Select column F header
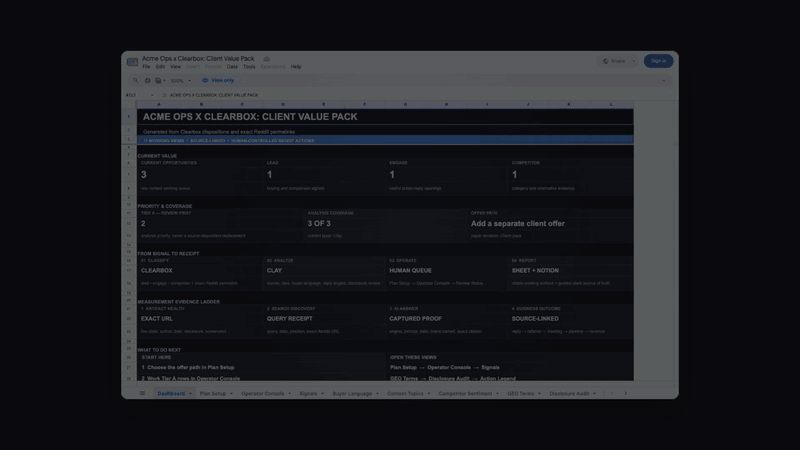Image resolution: width=800 pixels, height=450 pixels. tap(364, 105)
